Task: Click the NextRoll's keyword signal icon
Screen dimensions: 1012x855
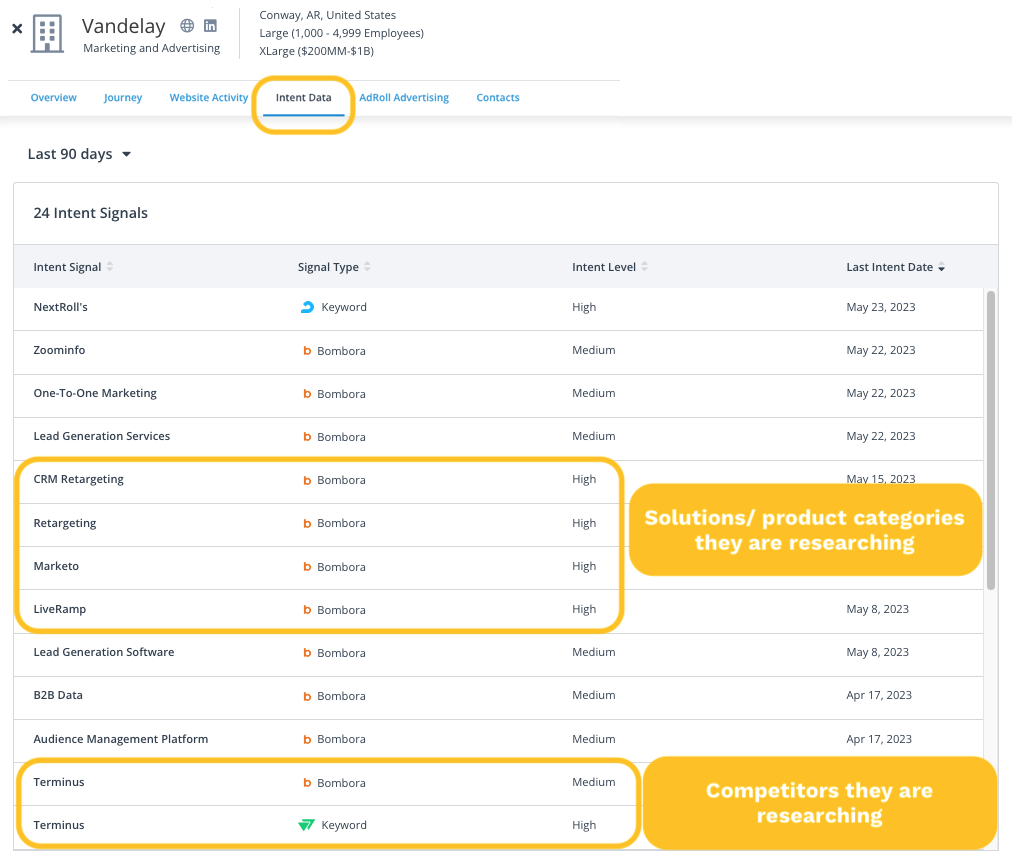Action: pos(307,307)
